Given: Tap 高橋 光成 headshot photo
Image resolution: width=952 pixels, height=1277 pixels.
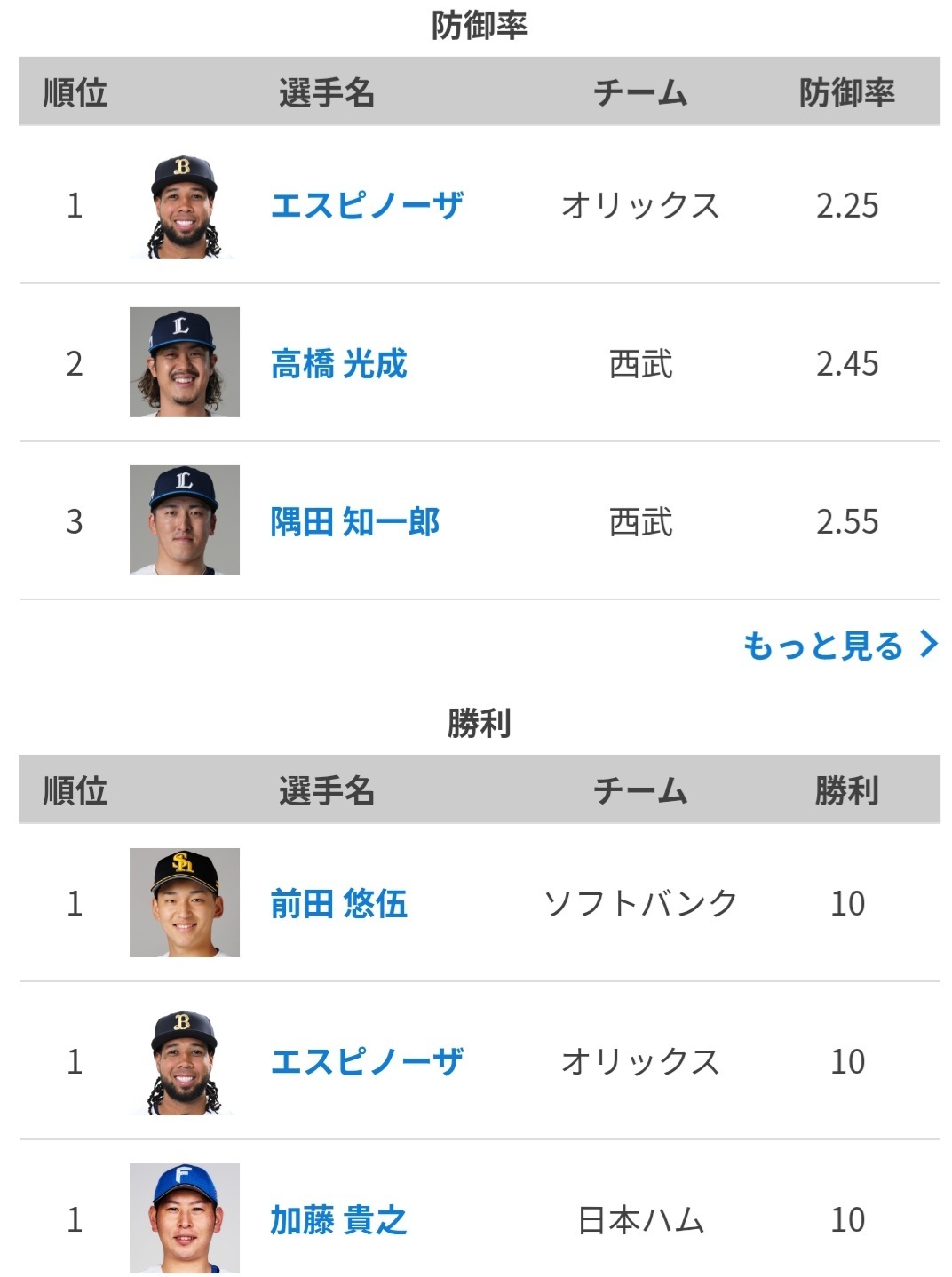Looking at the screenshot, I should (185, 362).
